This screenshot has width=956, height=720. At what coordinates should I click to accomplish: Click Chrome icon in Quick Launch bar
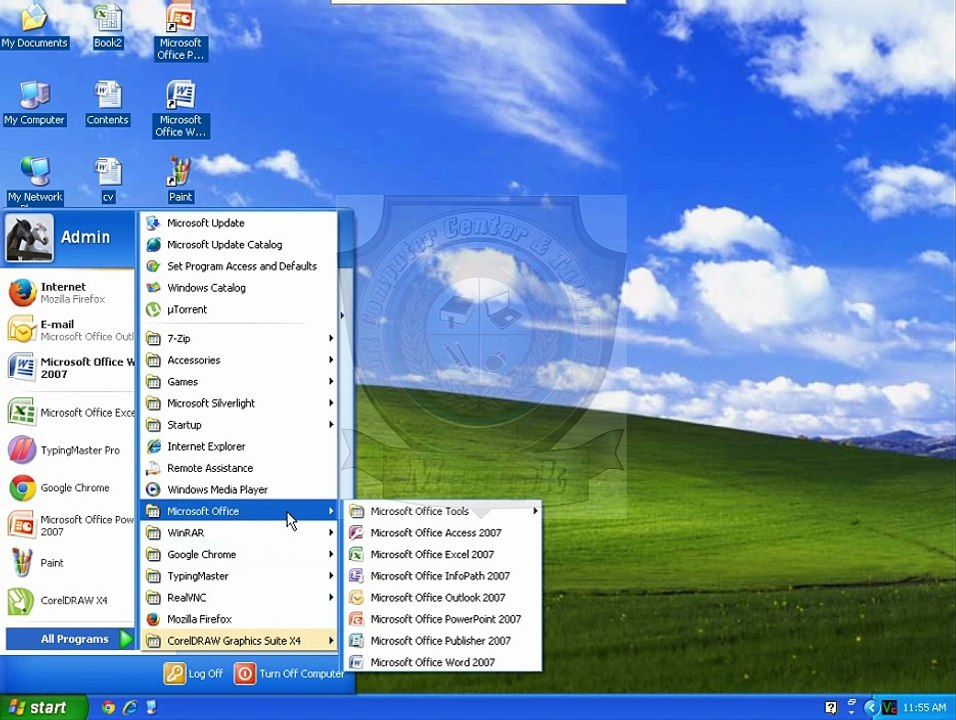[x=109, y=707]
